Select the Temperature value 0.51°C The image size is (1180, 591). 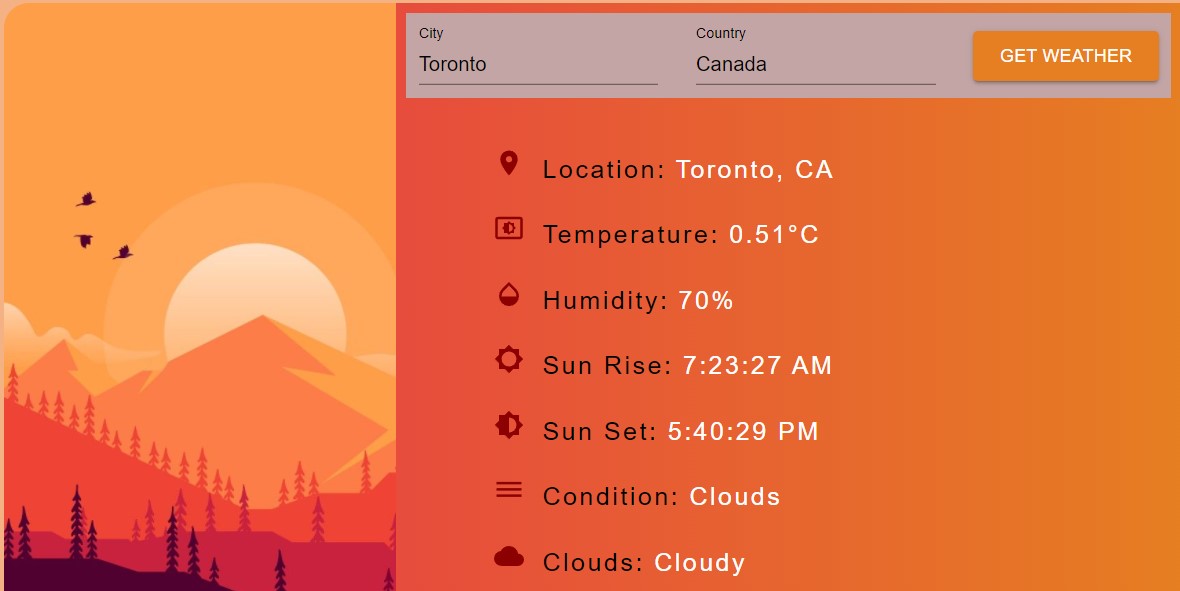tap(775, 235)
